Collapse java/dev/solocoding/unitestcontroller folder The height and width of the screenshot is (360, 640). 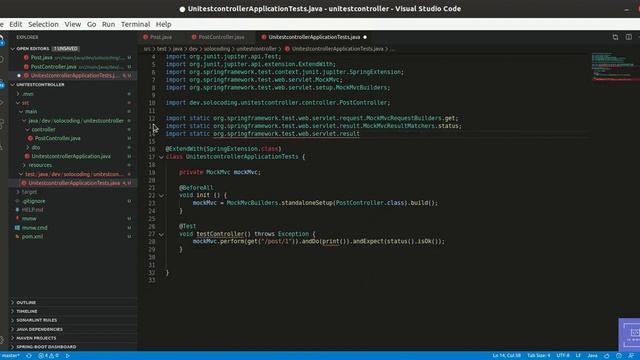(x=76, y=121)
